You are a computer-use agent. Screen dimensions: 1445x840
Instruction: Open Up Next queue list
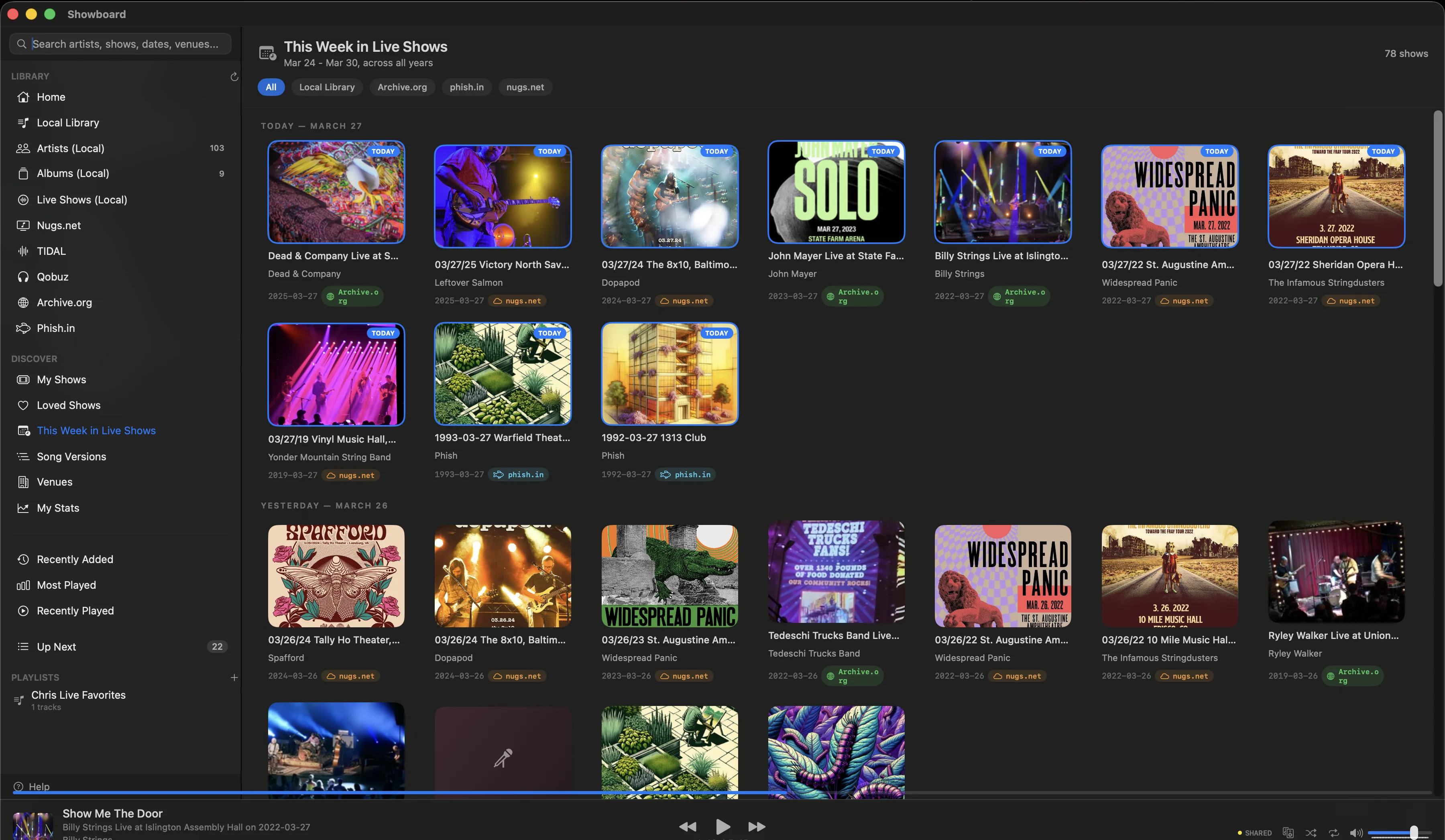[x=56, y=647]
